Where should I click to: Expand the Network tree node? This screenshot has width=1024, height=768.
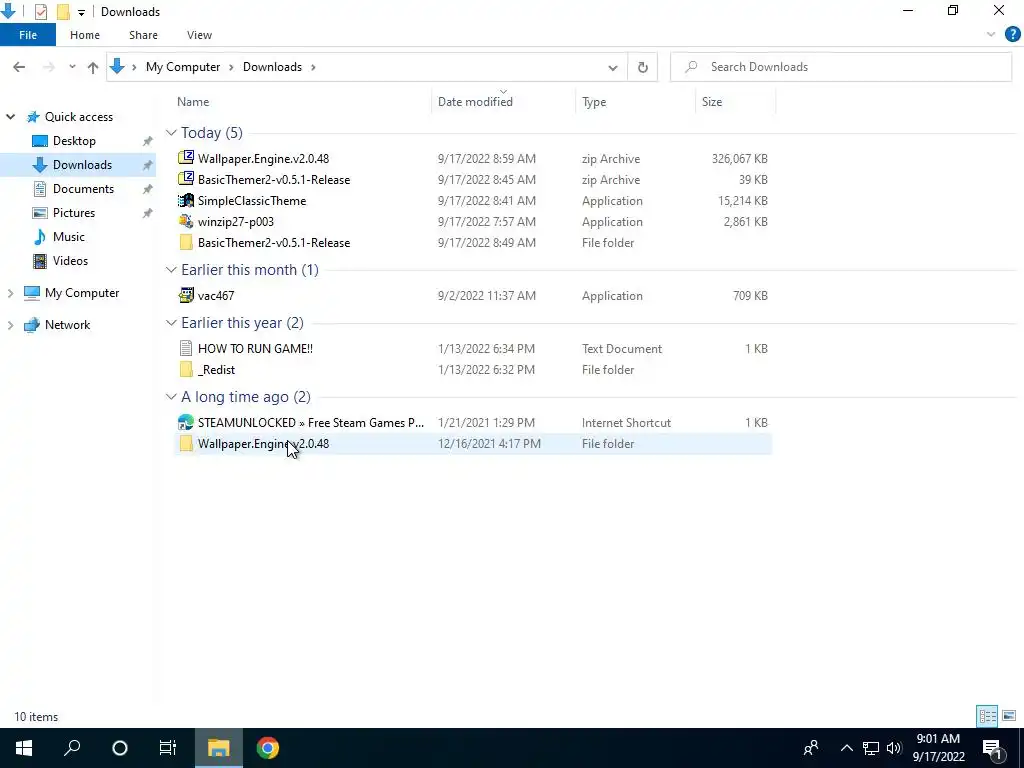click(10, 325)
